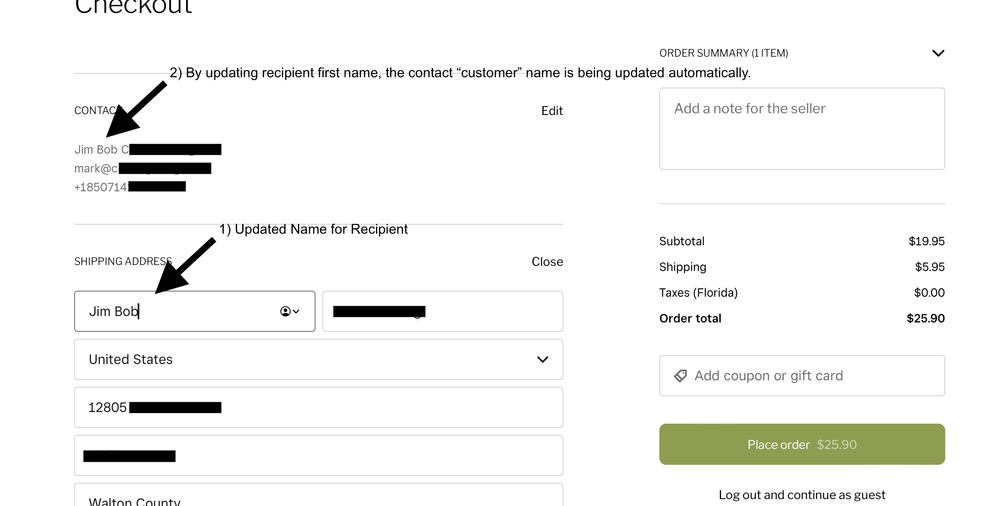Select the redacted last name input field
Image resolution: width=998 pixels, height=506 pixels.
[442, 312]
